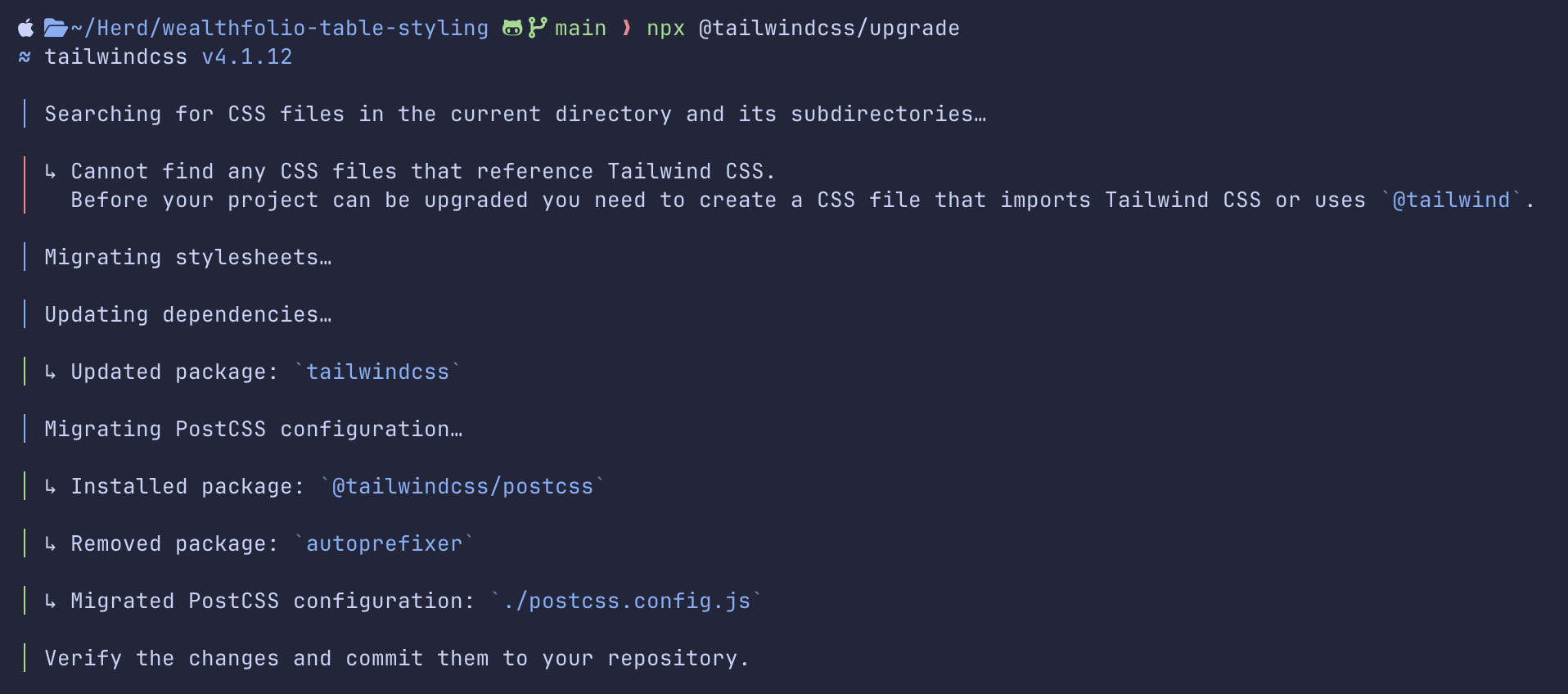The image size is (1568, 694).
Task: Click the GitHub cat icon in prompt
Action: point(512,29)
